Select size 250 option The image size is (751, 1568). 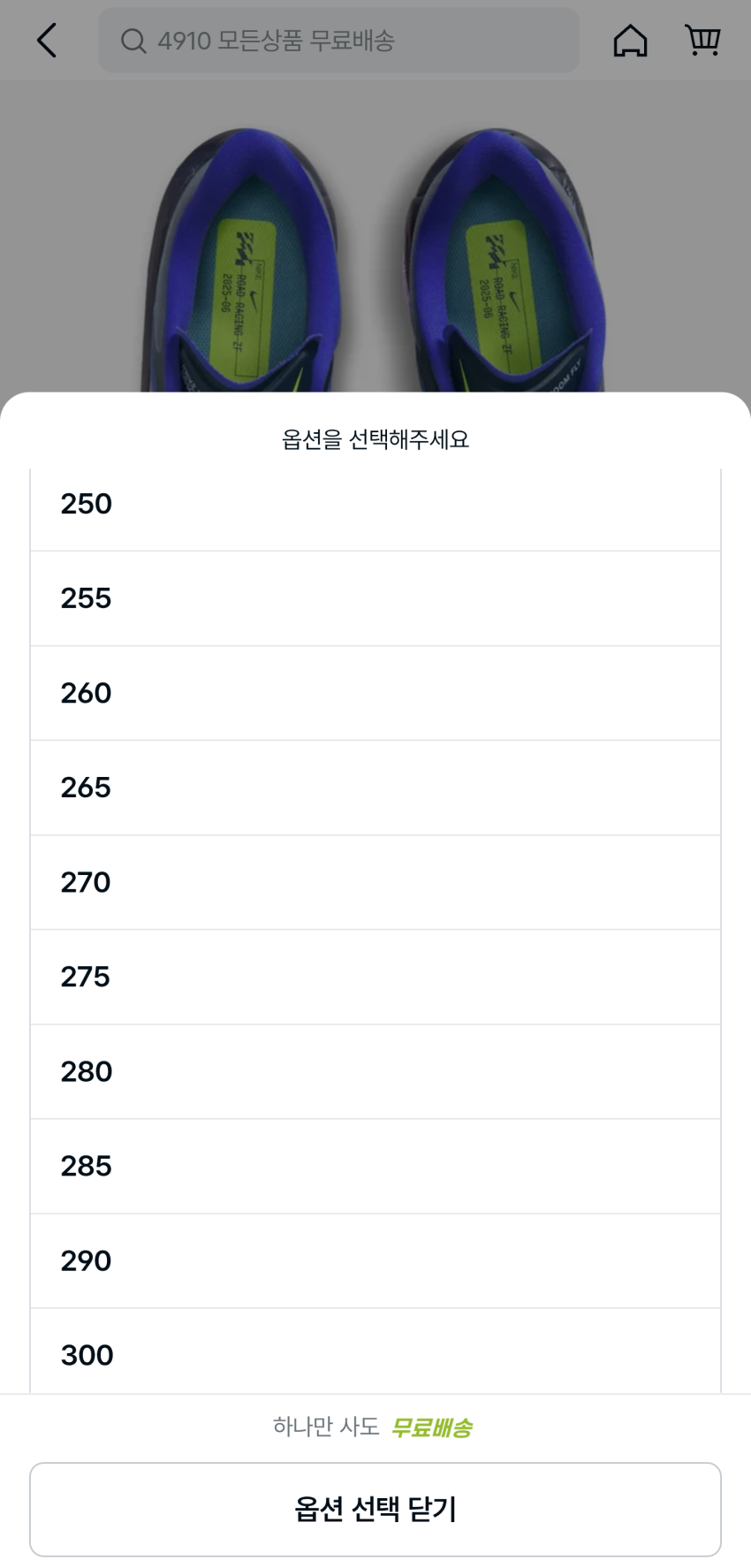click(x=375, y=505)
